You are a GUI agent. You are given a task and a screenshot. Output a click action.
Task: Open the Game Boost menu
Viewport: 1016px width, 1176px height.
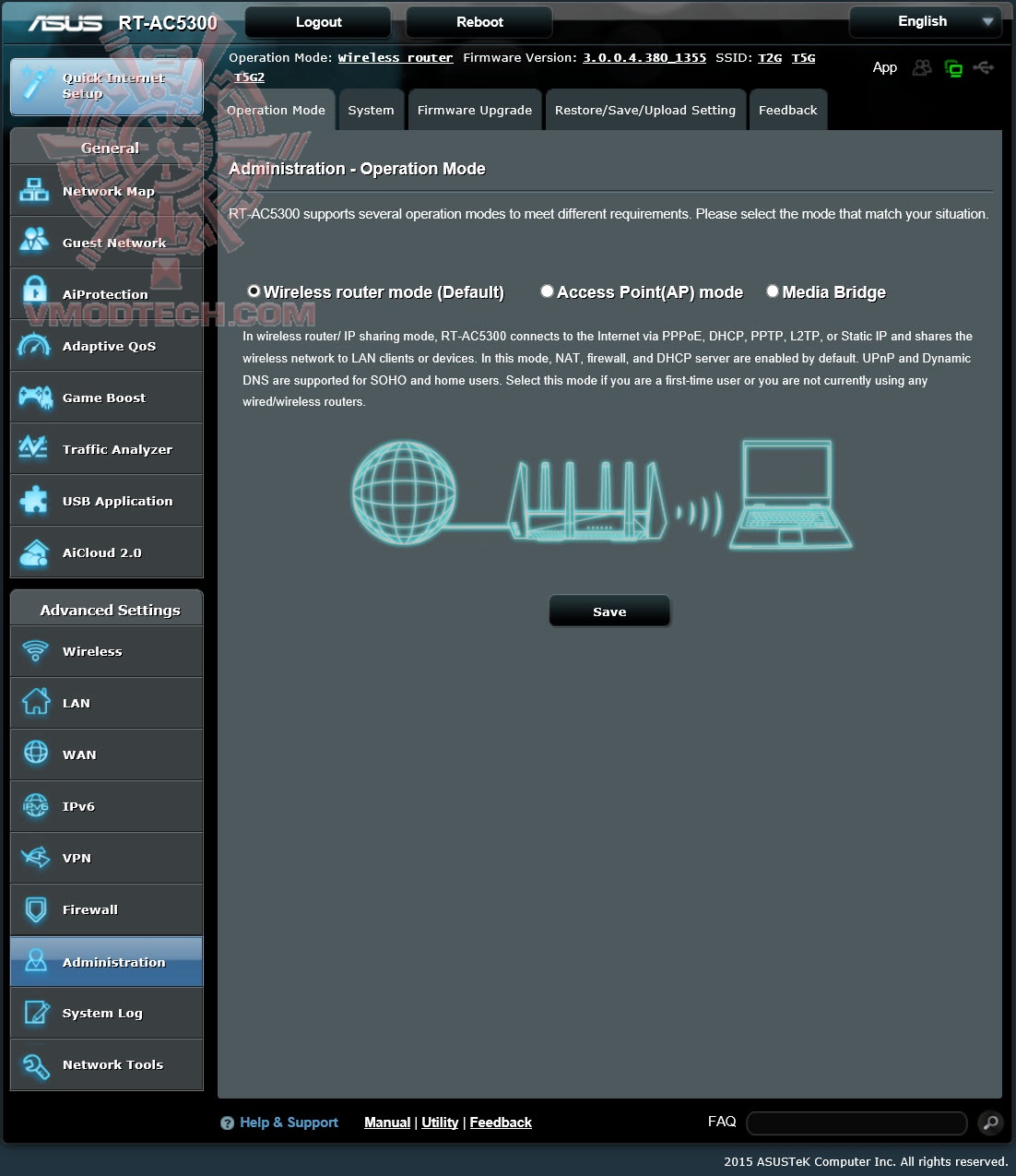(107, 398)
